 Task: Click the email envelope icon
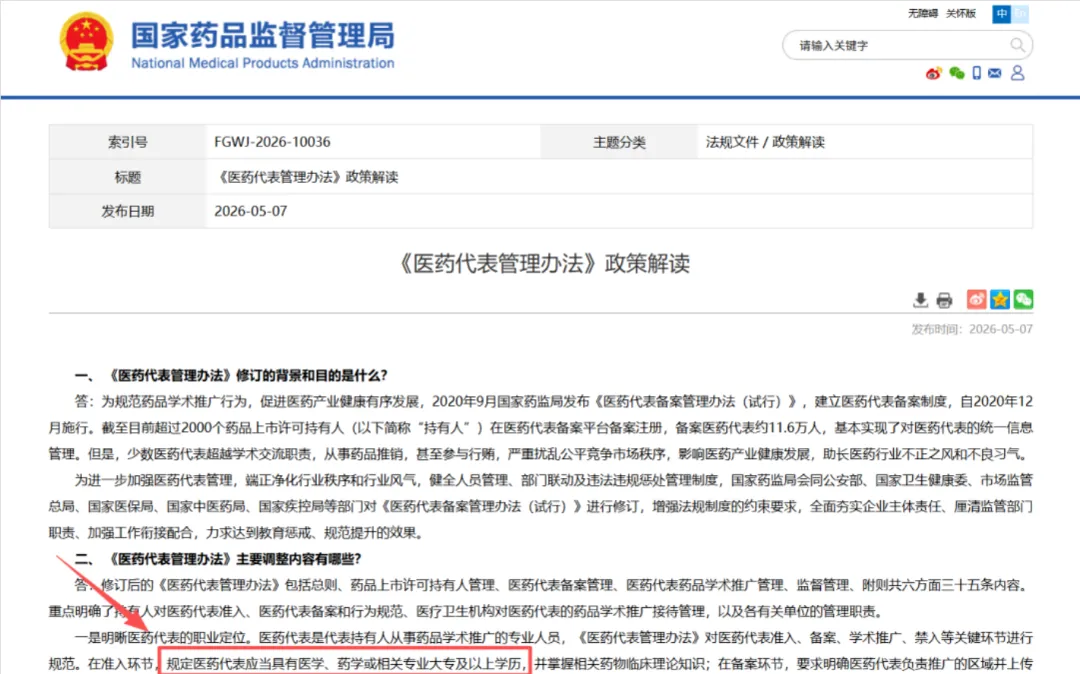point(995,73)
